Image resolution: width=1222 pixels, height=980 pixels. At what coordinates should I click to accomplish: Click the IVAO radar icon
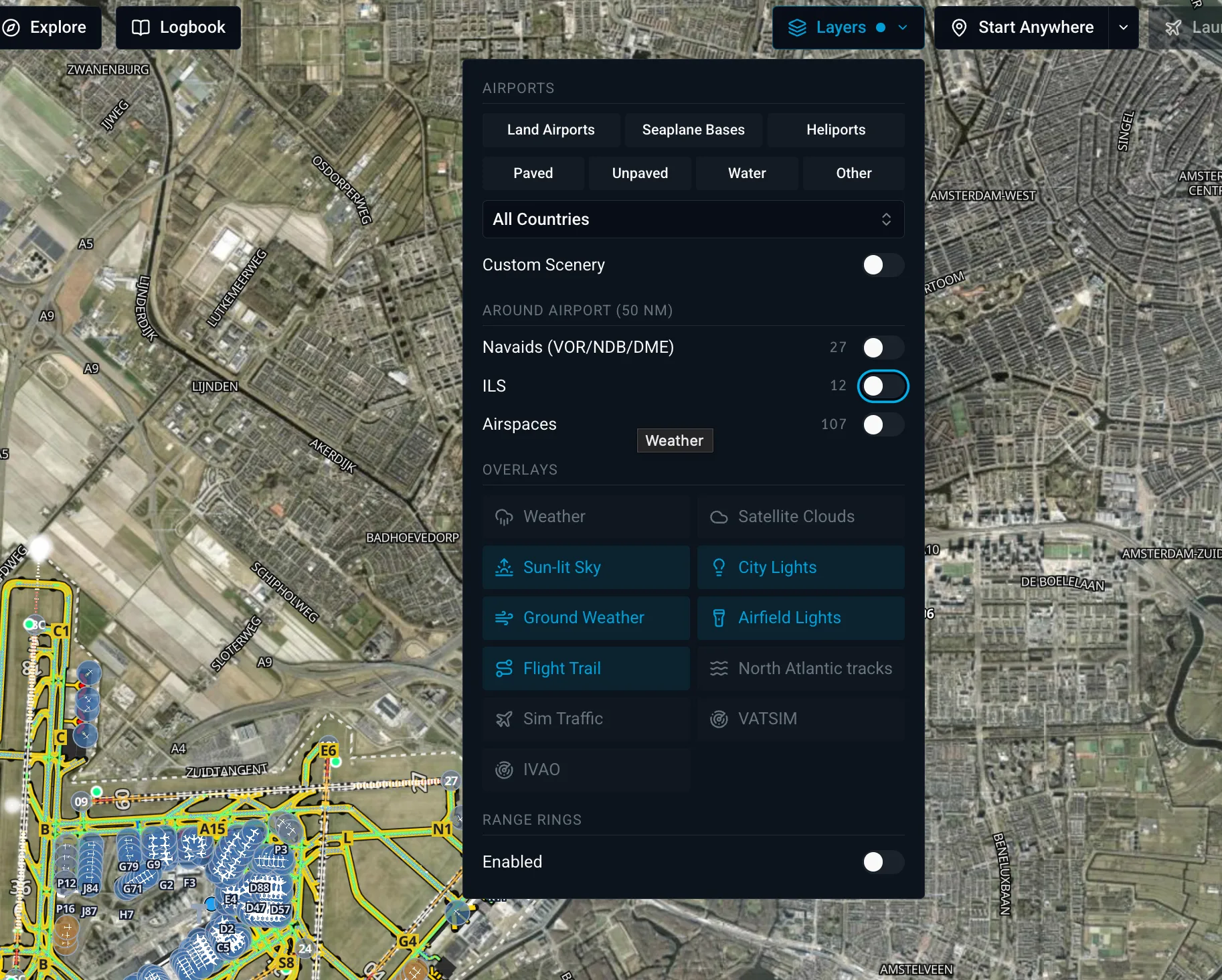504,770
